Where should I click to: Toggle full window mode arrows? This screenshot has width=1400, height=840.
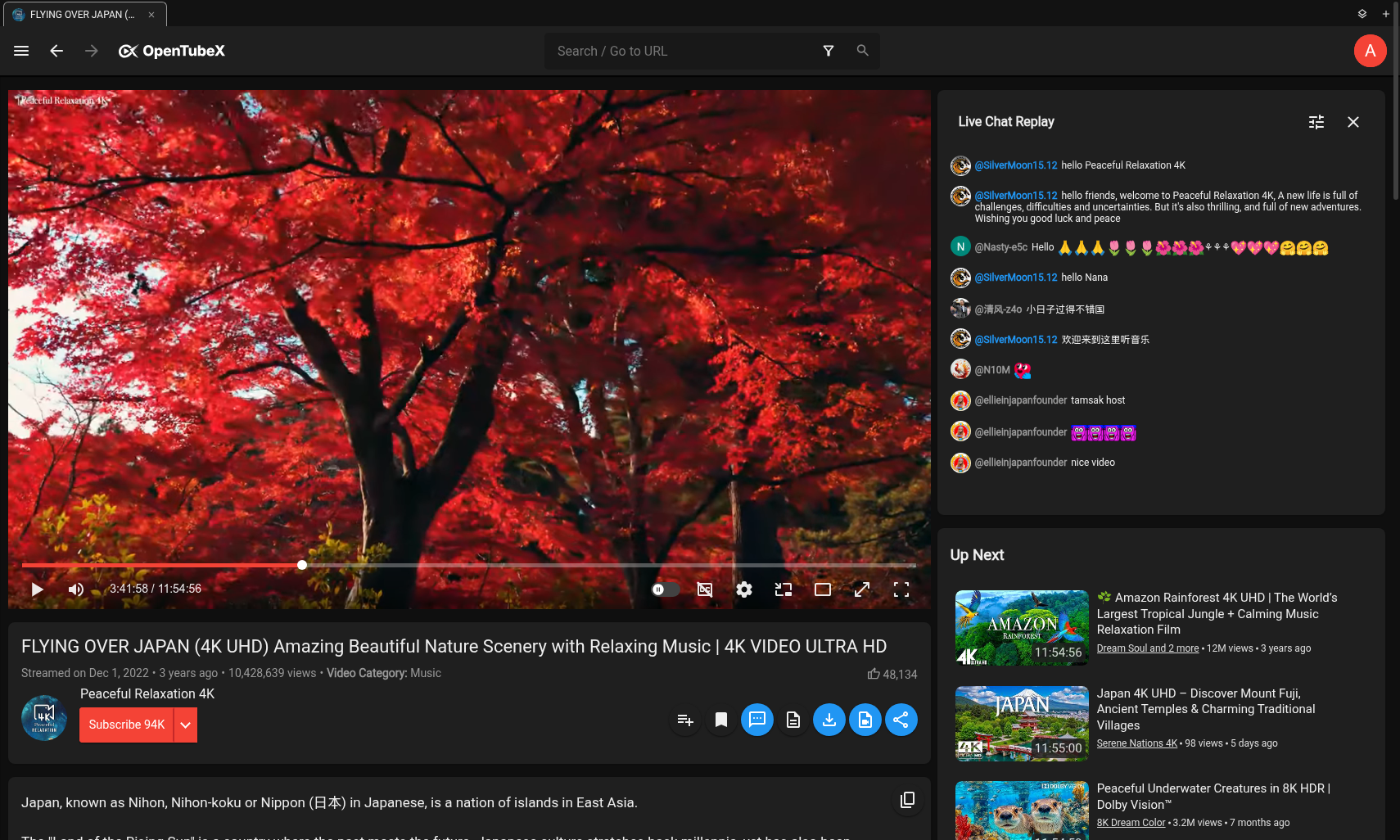pyautogui.click(x=862, y=589)
